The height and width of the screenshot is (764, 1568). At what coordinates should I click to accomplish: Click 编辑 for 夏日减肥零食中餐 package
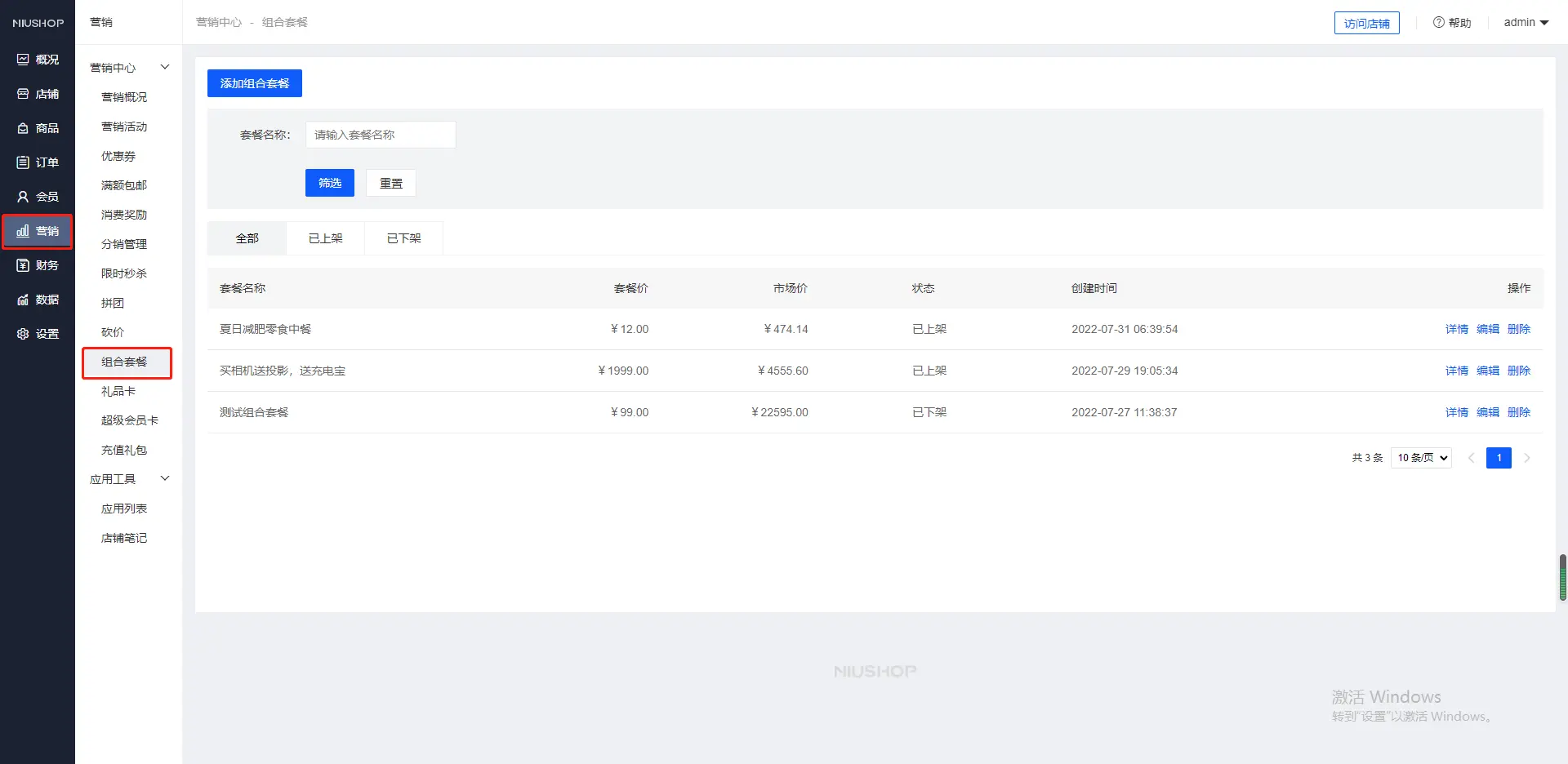coord(1487,329)
